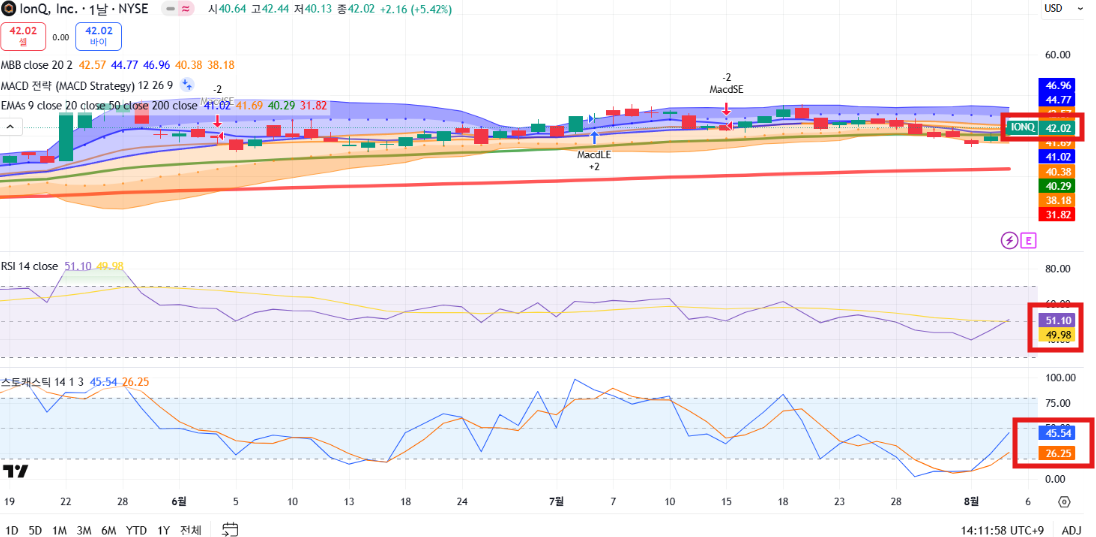Image resolution: width=1096 pixels, height=537 pixels.
Task: Click the tall green candle at May 22
Action: tap(65, 136)
